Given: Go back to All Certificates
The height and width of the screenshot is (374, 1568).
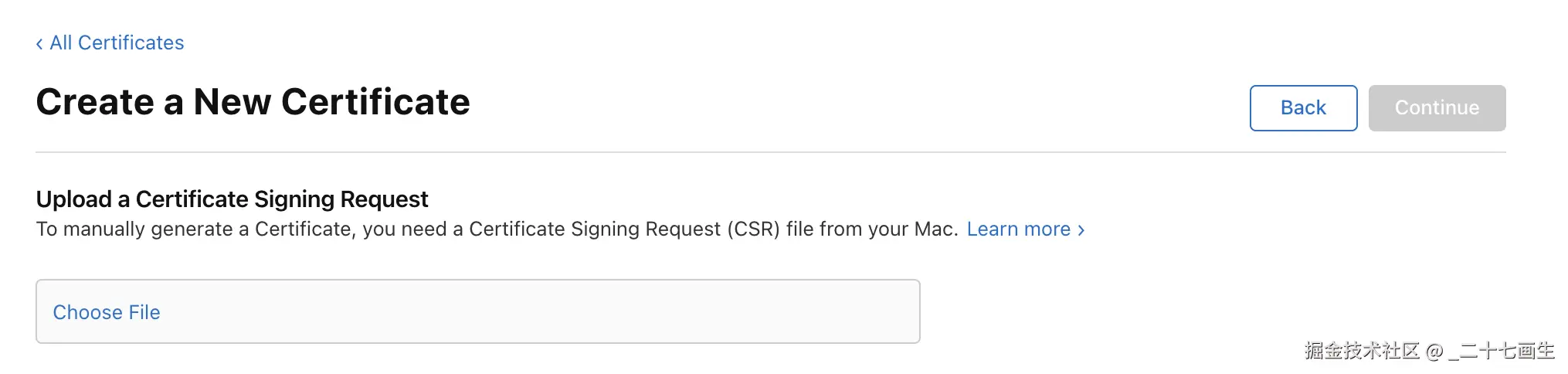Looking at the screenshot, I should pyautogui.click(x=117, y=43).
